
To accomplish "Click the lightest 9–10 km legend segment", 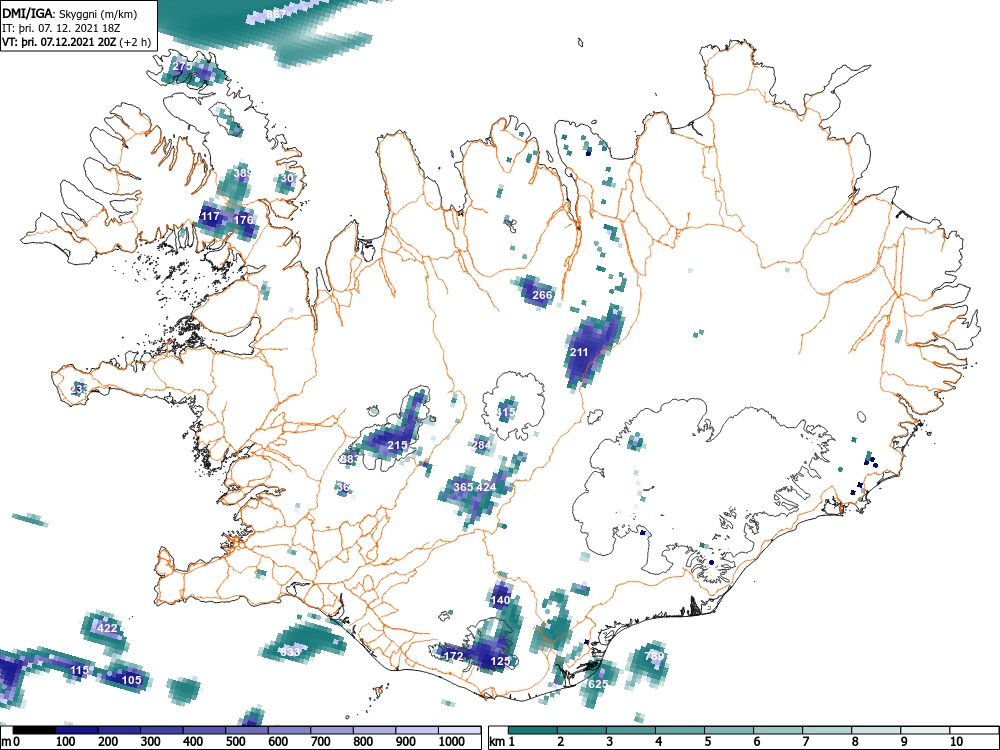I will pyautogui.click(x=925, y=730).
